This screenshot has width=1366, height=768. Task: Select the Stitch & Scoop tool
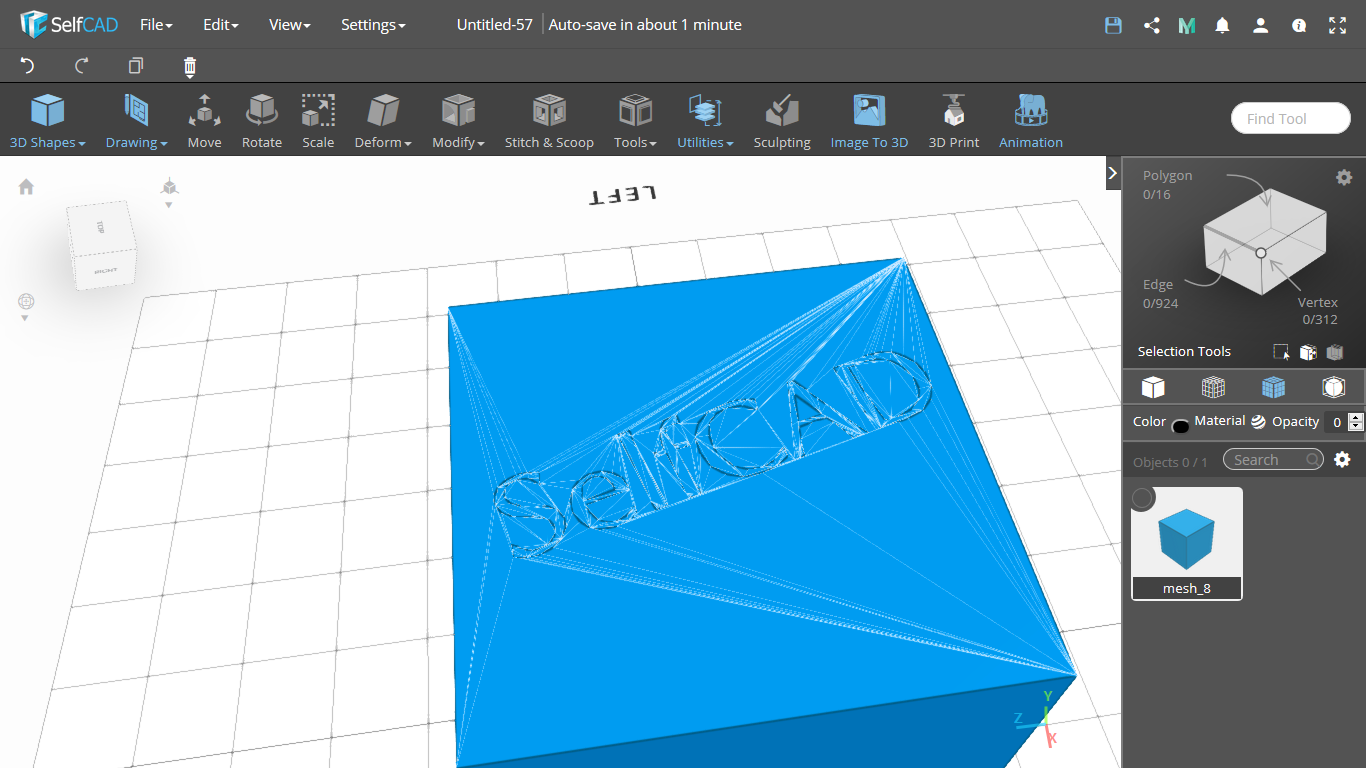[x=549, y=121]
